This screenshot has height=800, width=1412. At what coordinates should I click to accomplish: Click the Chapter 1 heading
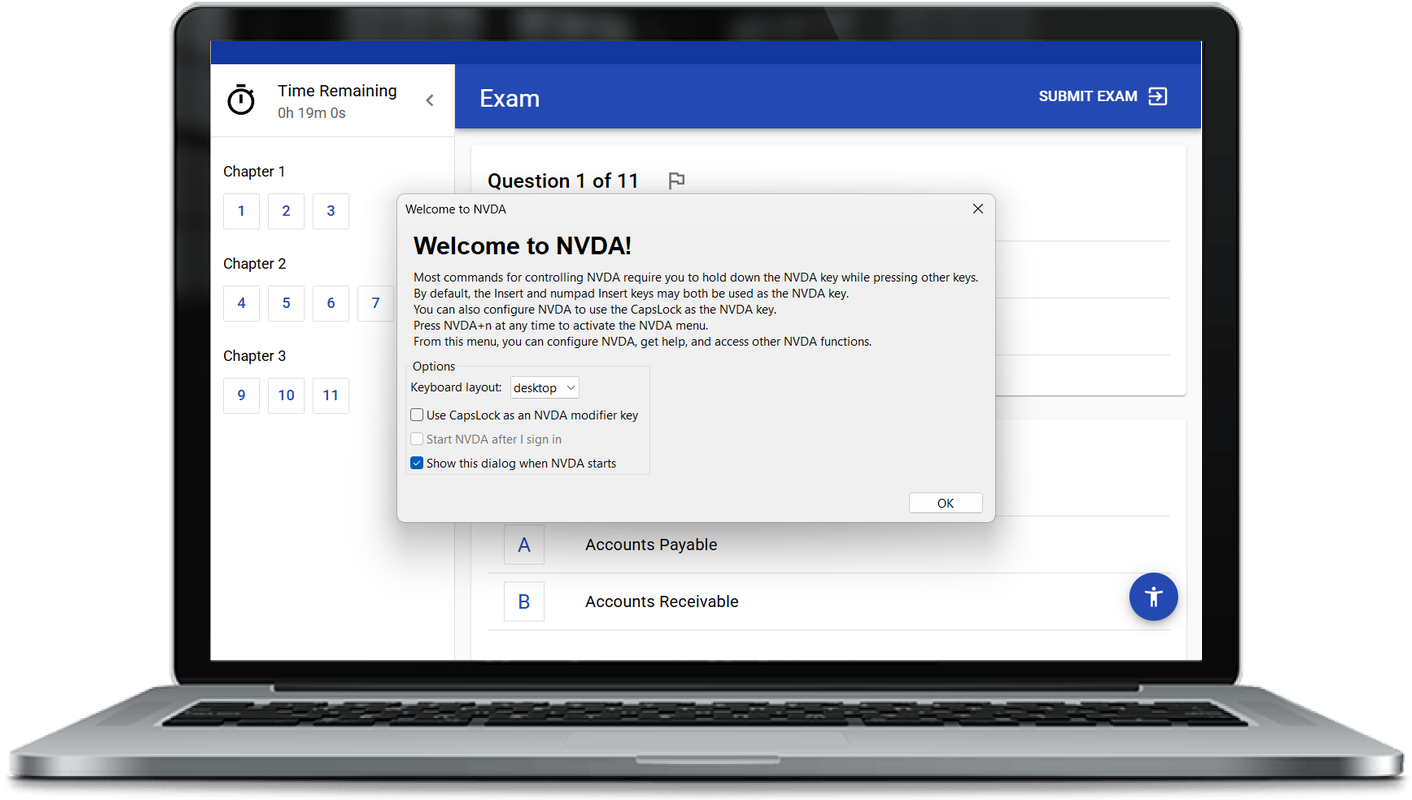tap(254, 172)
